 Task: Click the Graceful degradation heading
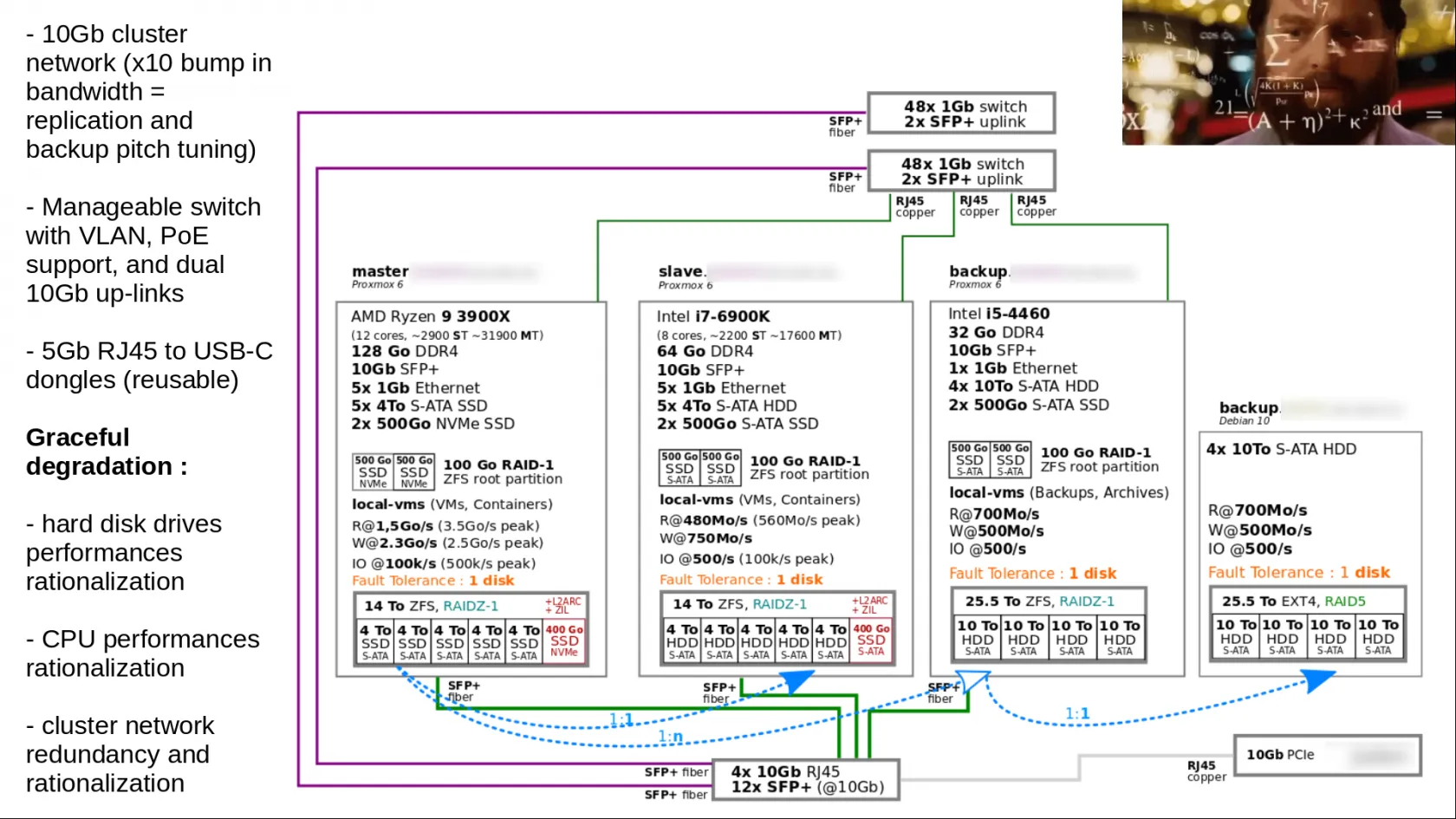(x=106, y=452)
